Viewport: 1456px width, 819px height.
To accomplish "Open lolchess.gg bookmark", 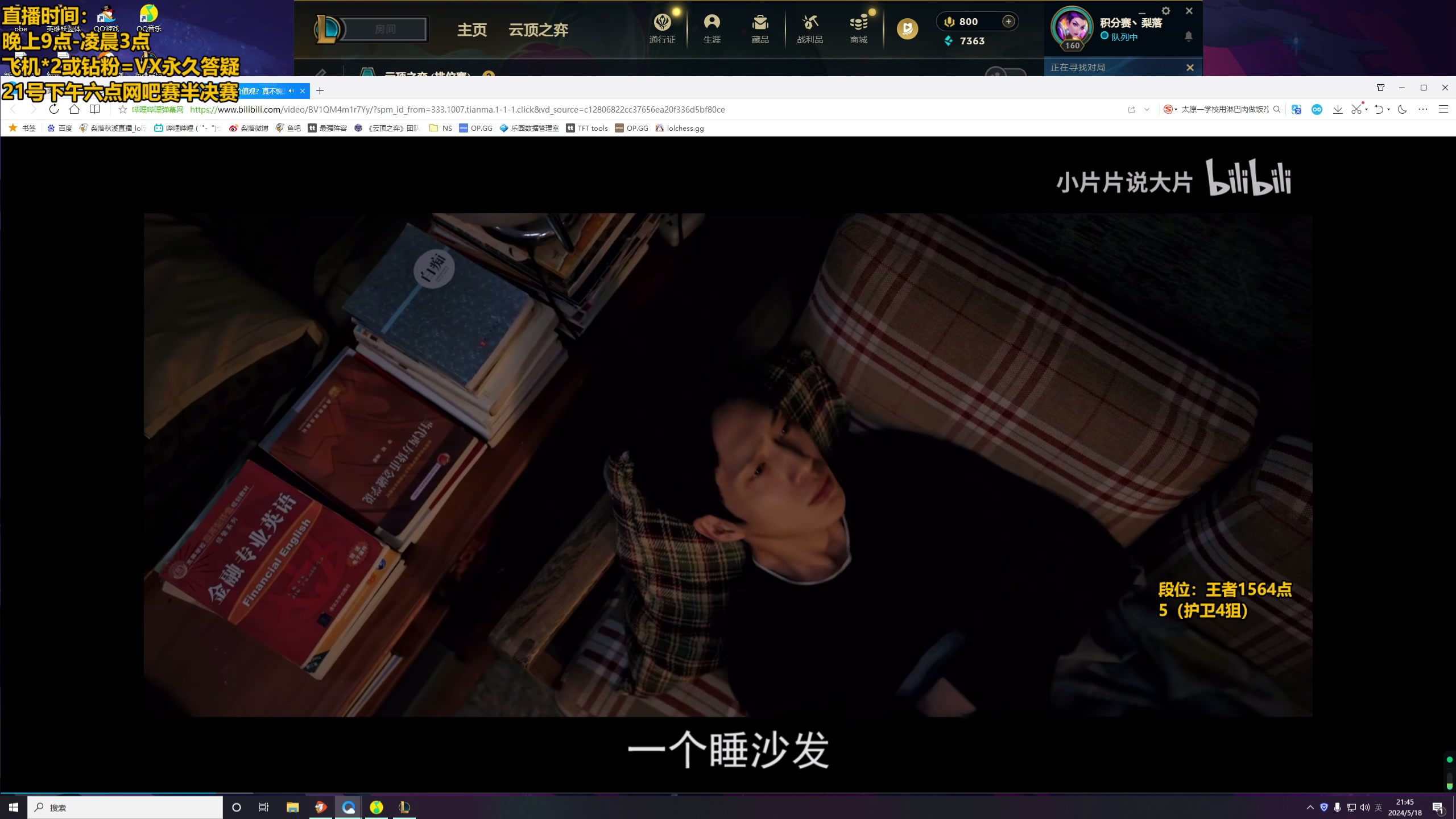I will pyautogui.click(x=680, y=128).
